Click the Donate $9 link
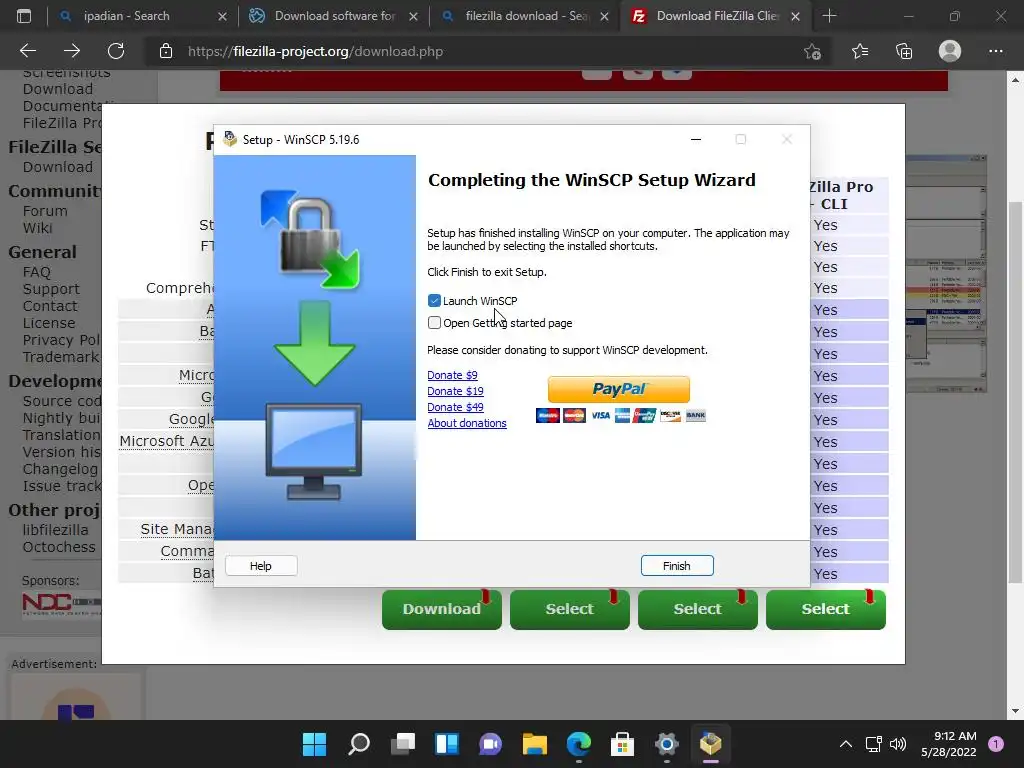1024x768 pixels. click(x=452, y=375)
